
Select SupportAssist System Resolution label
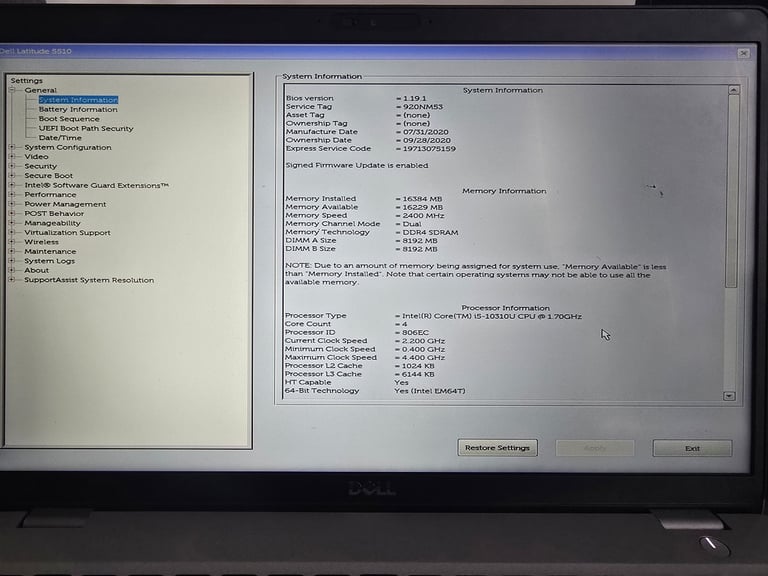tap(89, 280)
